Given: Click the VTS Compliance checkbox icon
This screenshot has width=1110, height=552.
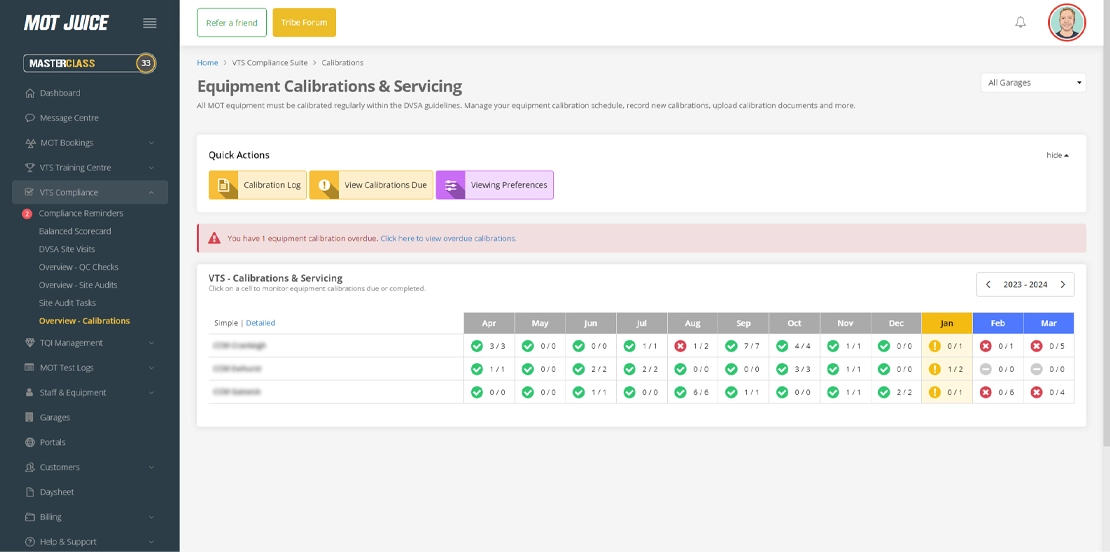Looking at the screenshot, I should [x=30, y=192].
